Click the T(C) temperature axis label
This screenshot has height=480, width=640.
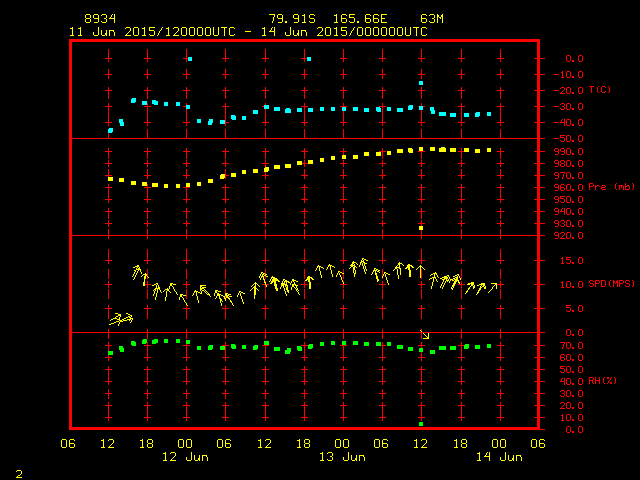pyautogui.click(x=600, y=89)
